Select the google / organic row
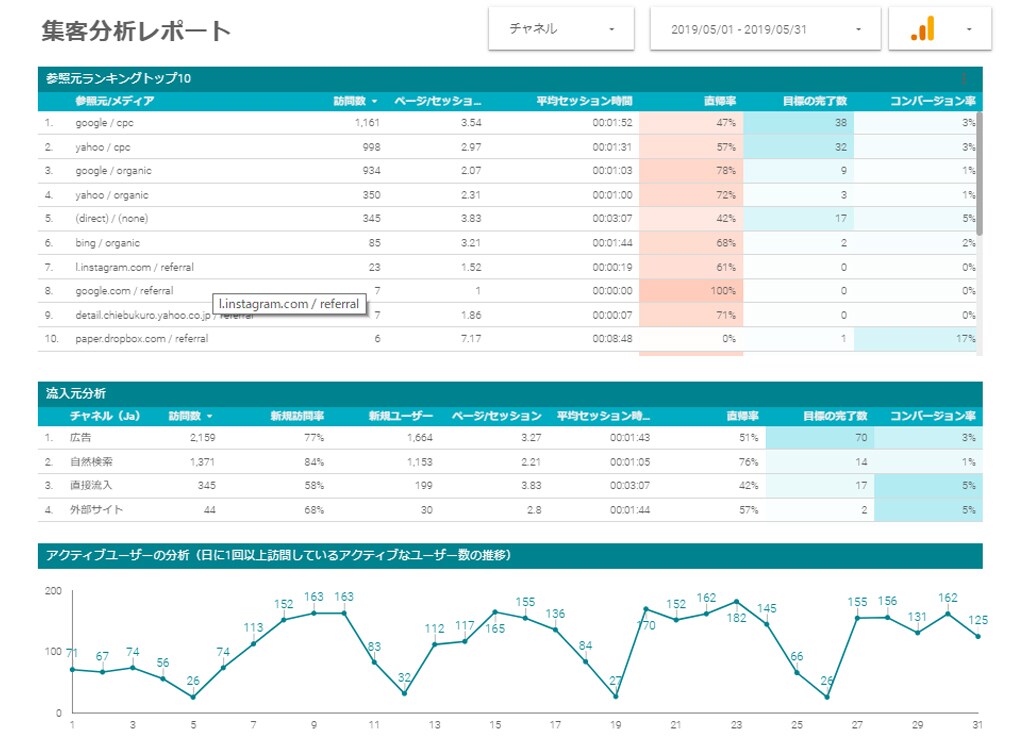The height and width of the screenshot is (744, 1009). [507, 171]
